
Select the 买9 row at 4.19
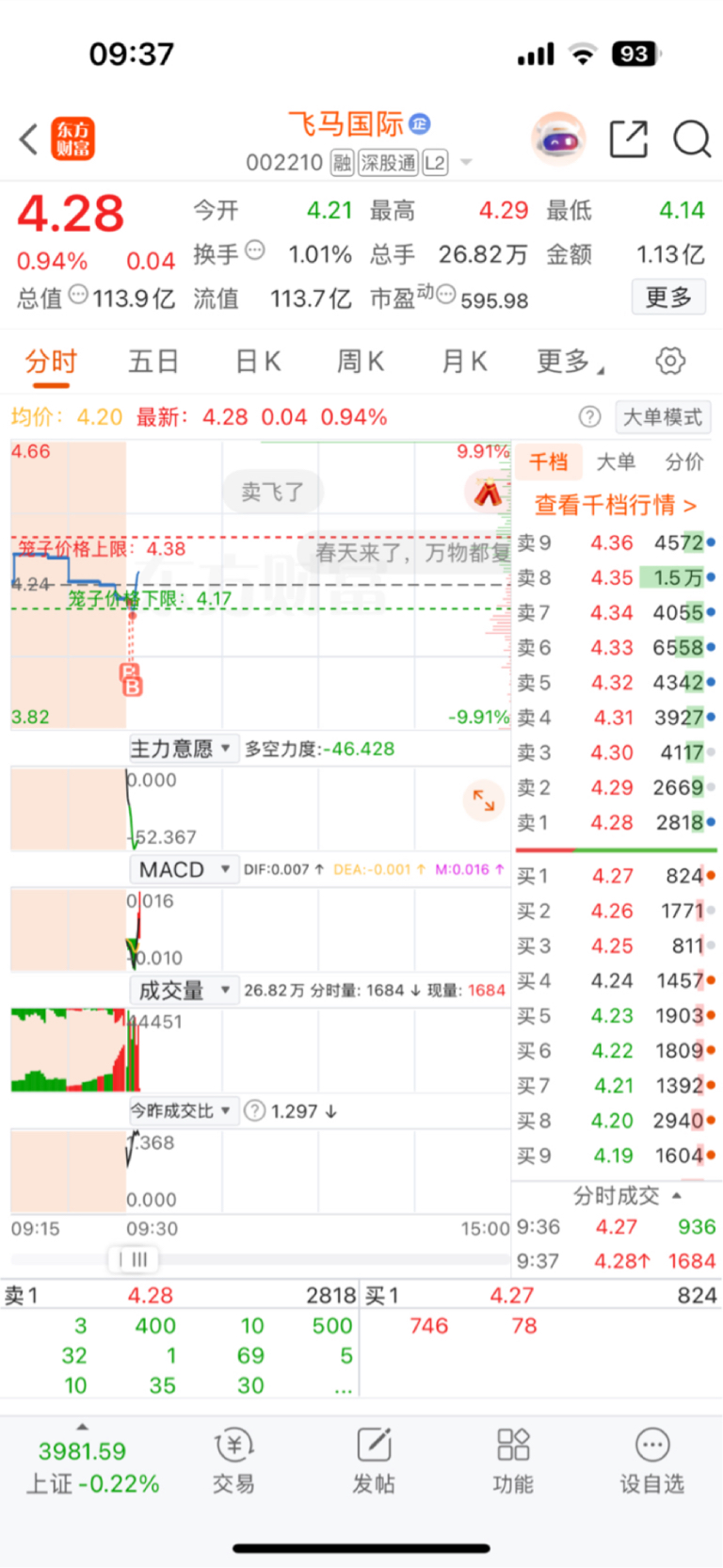tap(616, 1156)
